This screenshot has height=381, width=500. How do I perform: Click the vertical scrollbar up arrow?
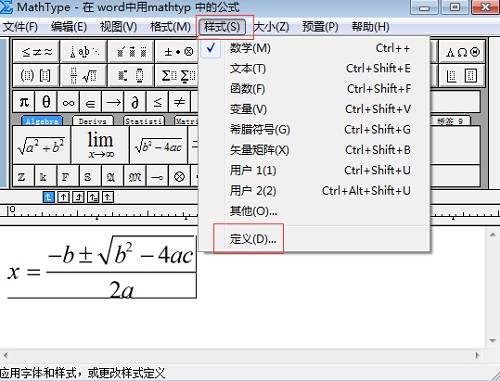click(x=493, y=235)
